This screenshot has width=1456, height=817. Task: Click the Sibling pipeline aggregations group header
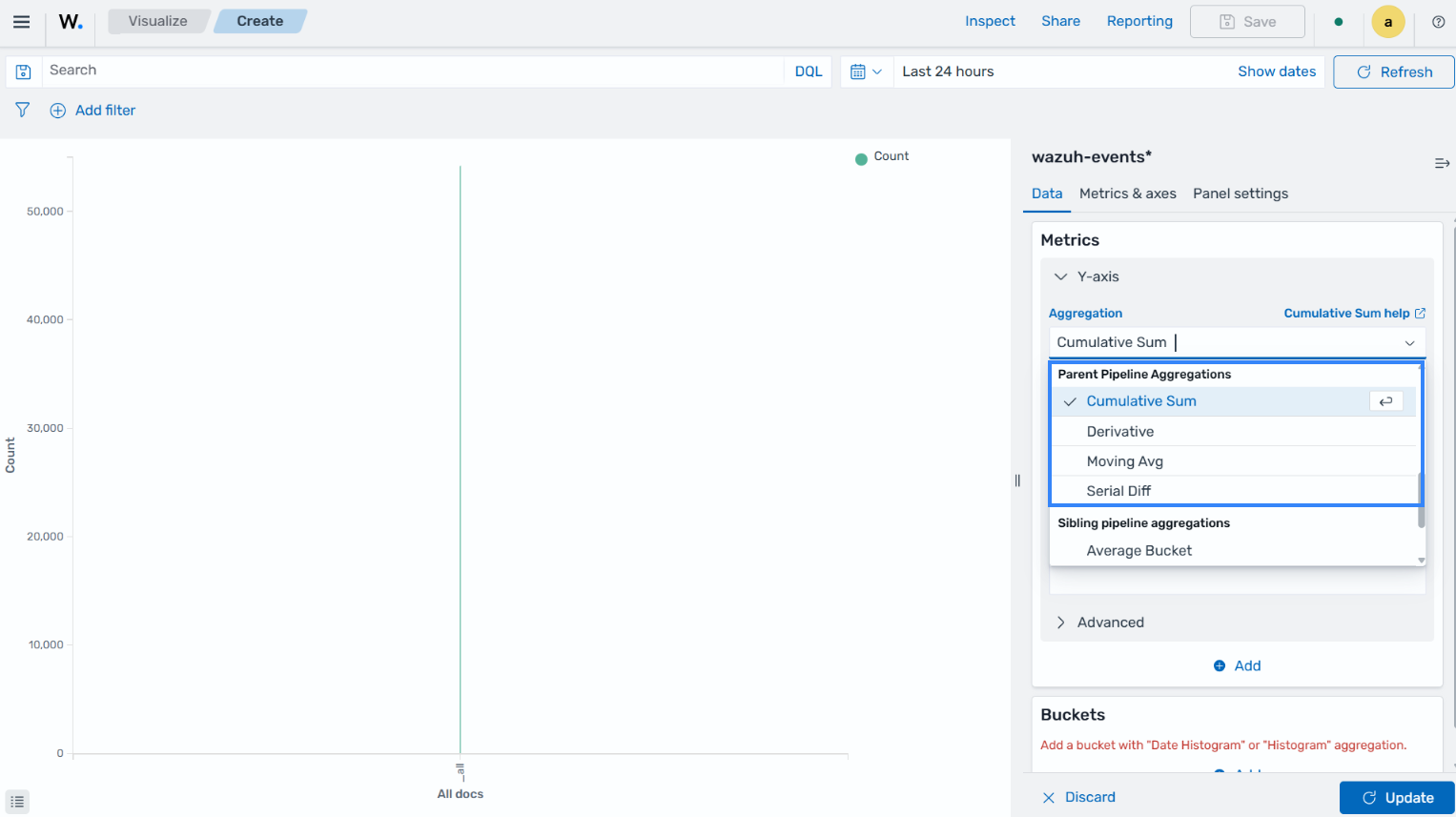(1143, 523)
